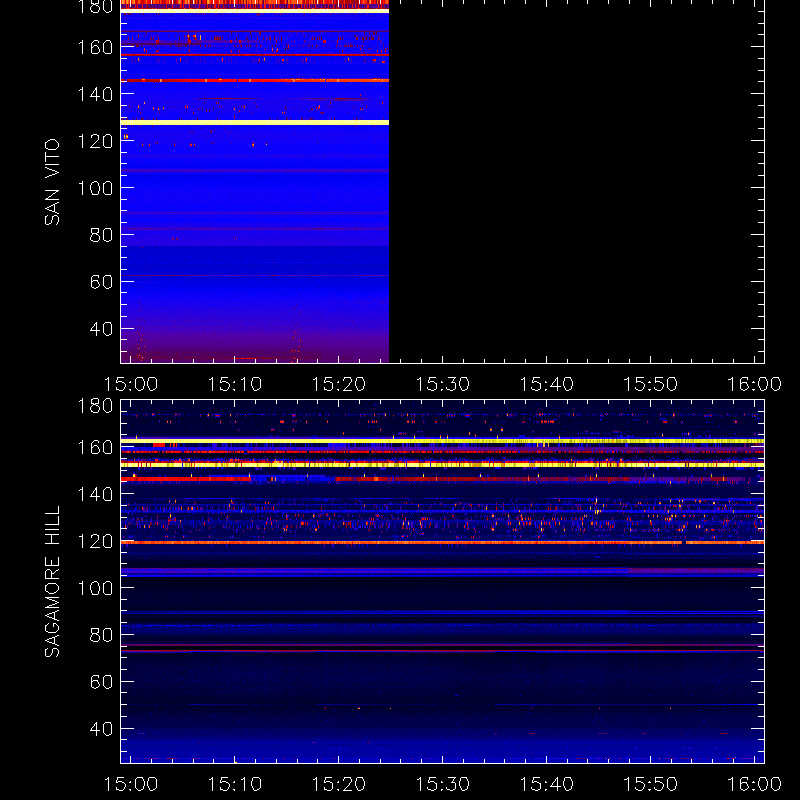The height and width of the screenshot is (800, 800).
Task: Select the 100 tick label on San Vito axis
Action: click(95, 188)
